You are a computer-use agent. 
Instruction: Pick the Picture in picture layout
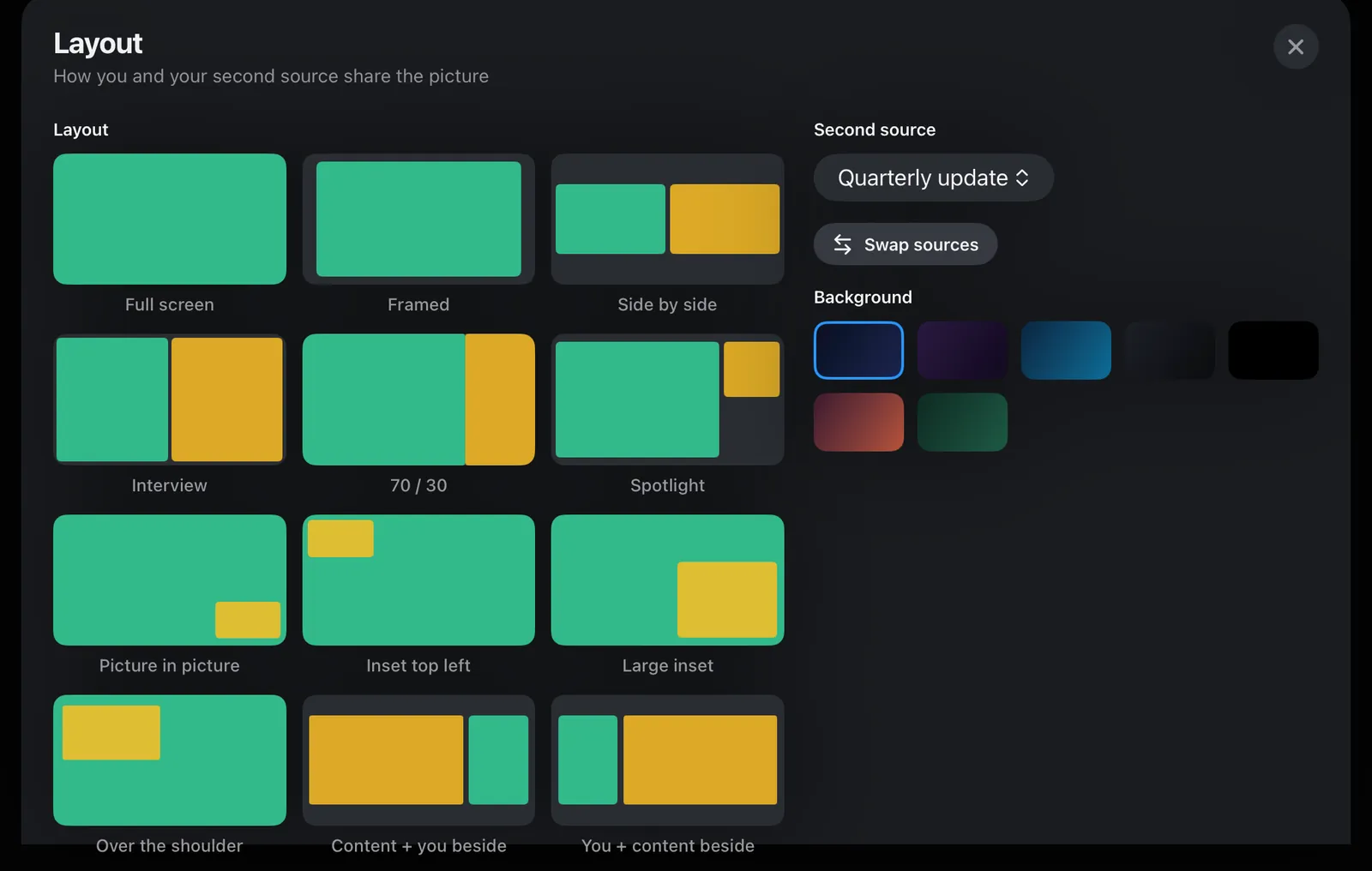click(x=170, y=580)
